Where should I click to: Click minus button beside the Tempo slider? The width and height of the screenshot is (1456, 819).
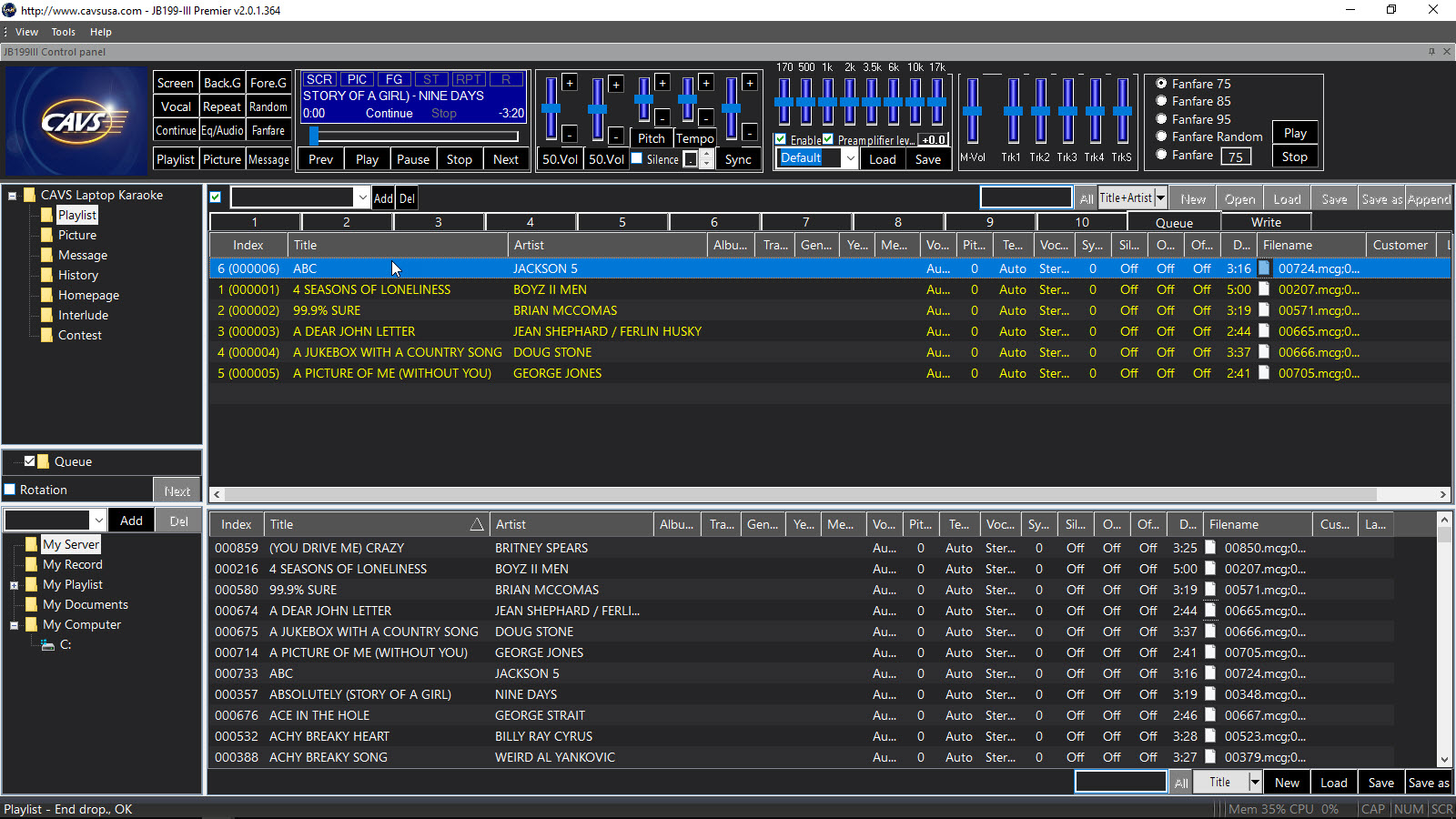tap(706, 117)
